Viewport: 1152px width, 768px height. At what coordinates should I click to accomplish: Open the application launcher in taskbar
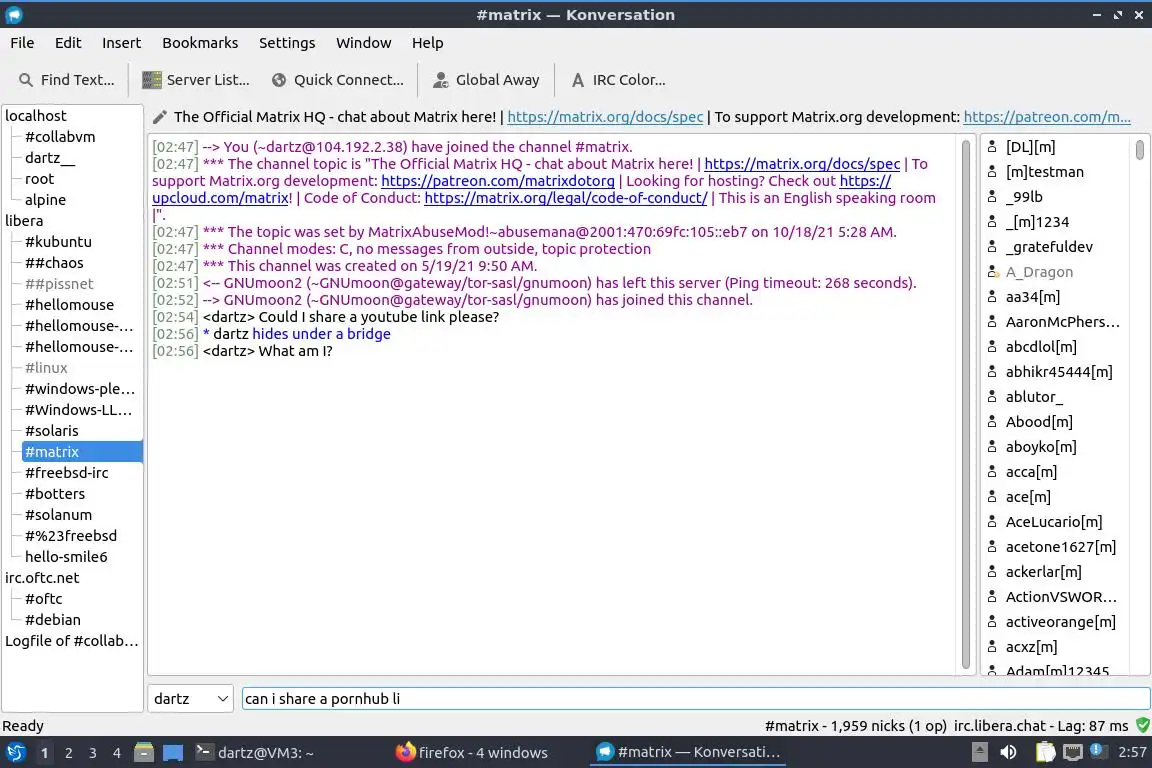(x=15, y=753)
